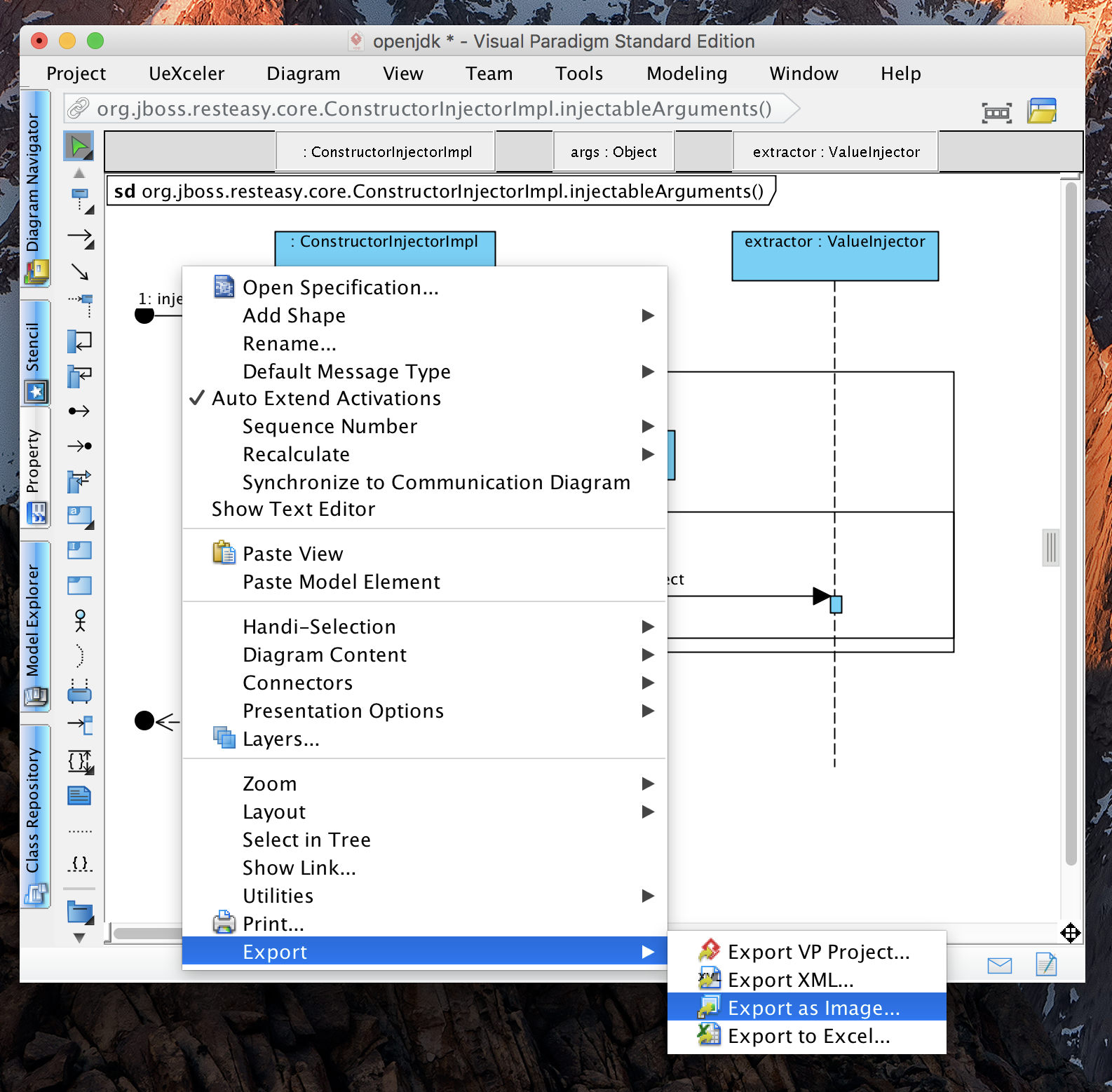This screenshot has height=1092, width=1112.
Task: Select the Note tool in the palette
Action: pos(79,796)
